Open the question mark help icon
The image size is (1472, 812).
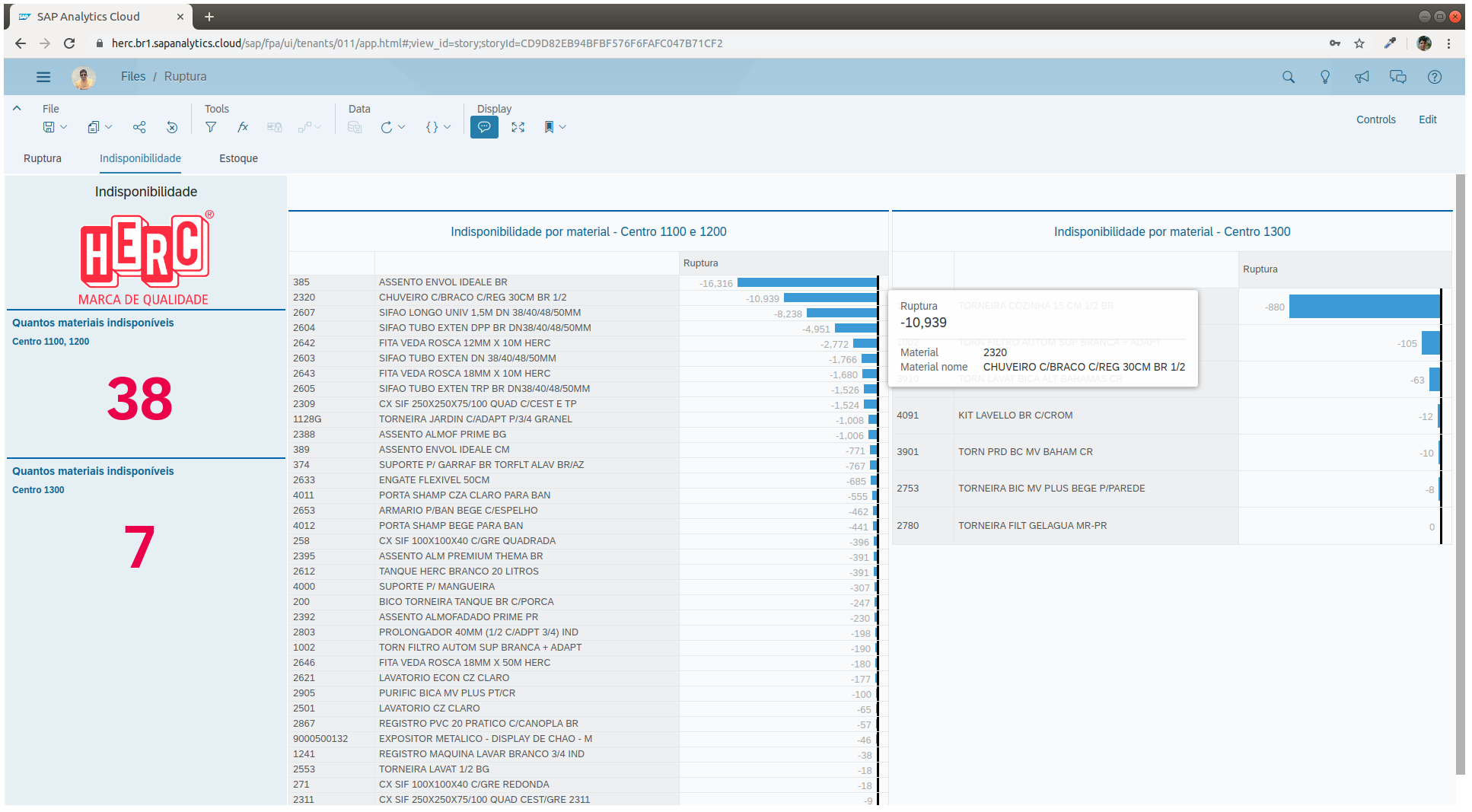click(x=1435, y=77)
